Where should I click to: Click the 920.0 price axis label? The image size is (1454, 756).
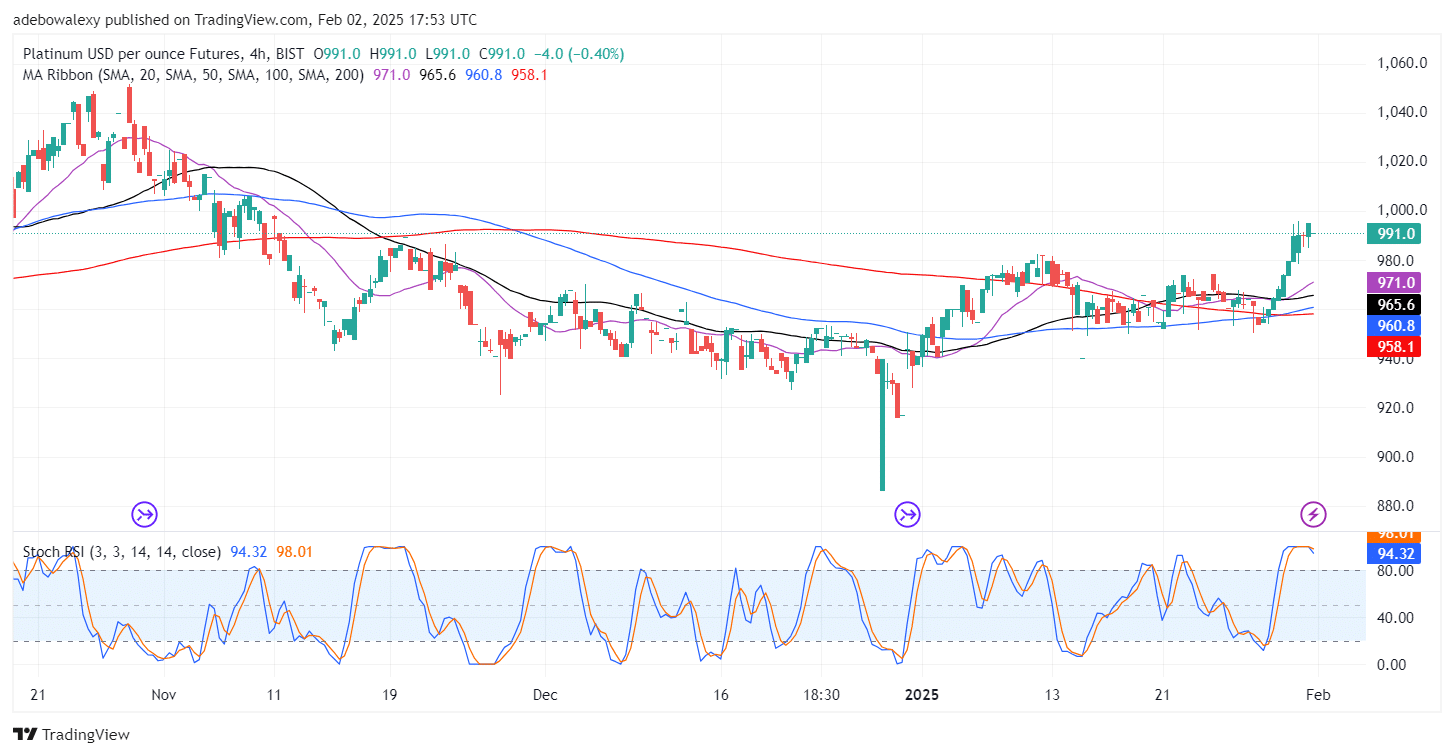(1396, 408)
